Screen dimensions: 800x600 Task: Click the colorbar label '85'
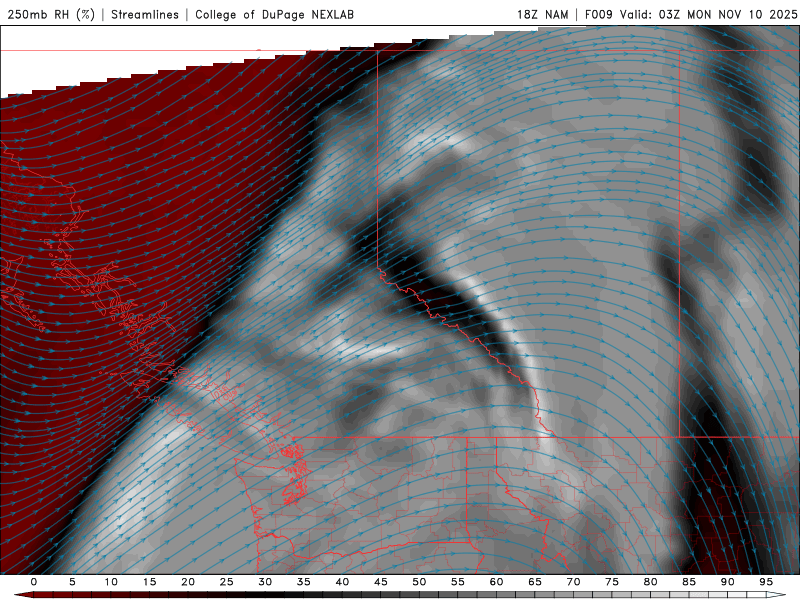689,582
